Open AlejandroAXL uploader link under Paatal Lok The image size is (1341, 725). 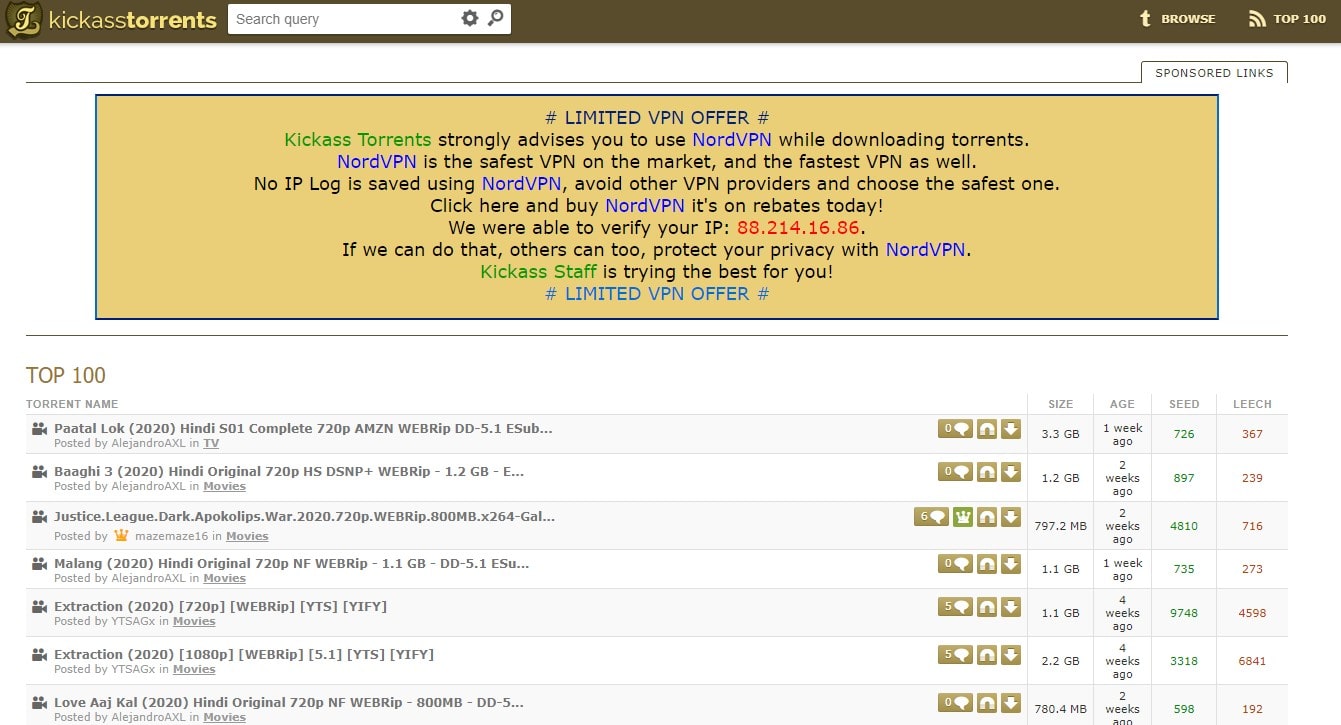click(x=148, y=443)
